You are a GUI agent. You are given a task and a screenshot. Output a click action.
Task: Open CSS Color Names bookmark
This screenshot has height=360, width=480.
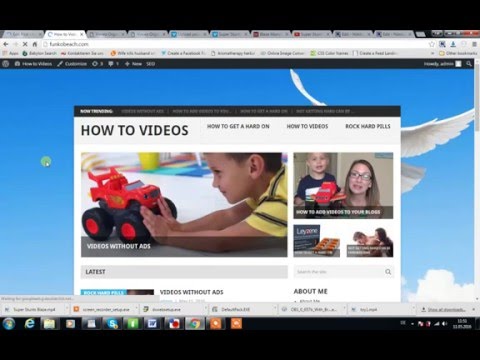[329, 53]
